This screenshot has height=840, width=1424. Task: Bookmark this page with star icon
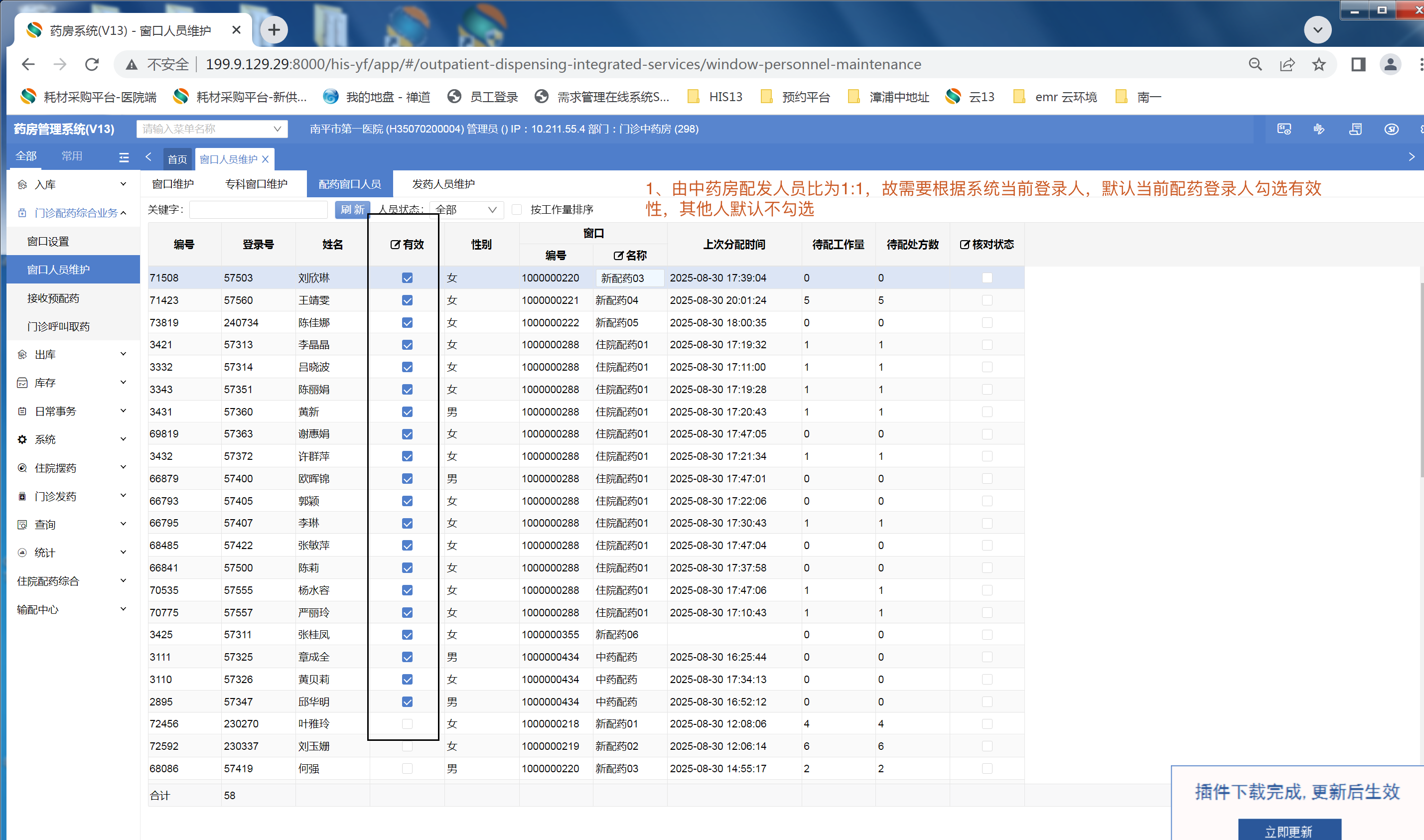1319,65
